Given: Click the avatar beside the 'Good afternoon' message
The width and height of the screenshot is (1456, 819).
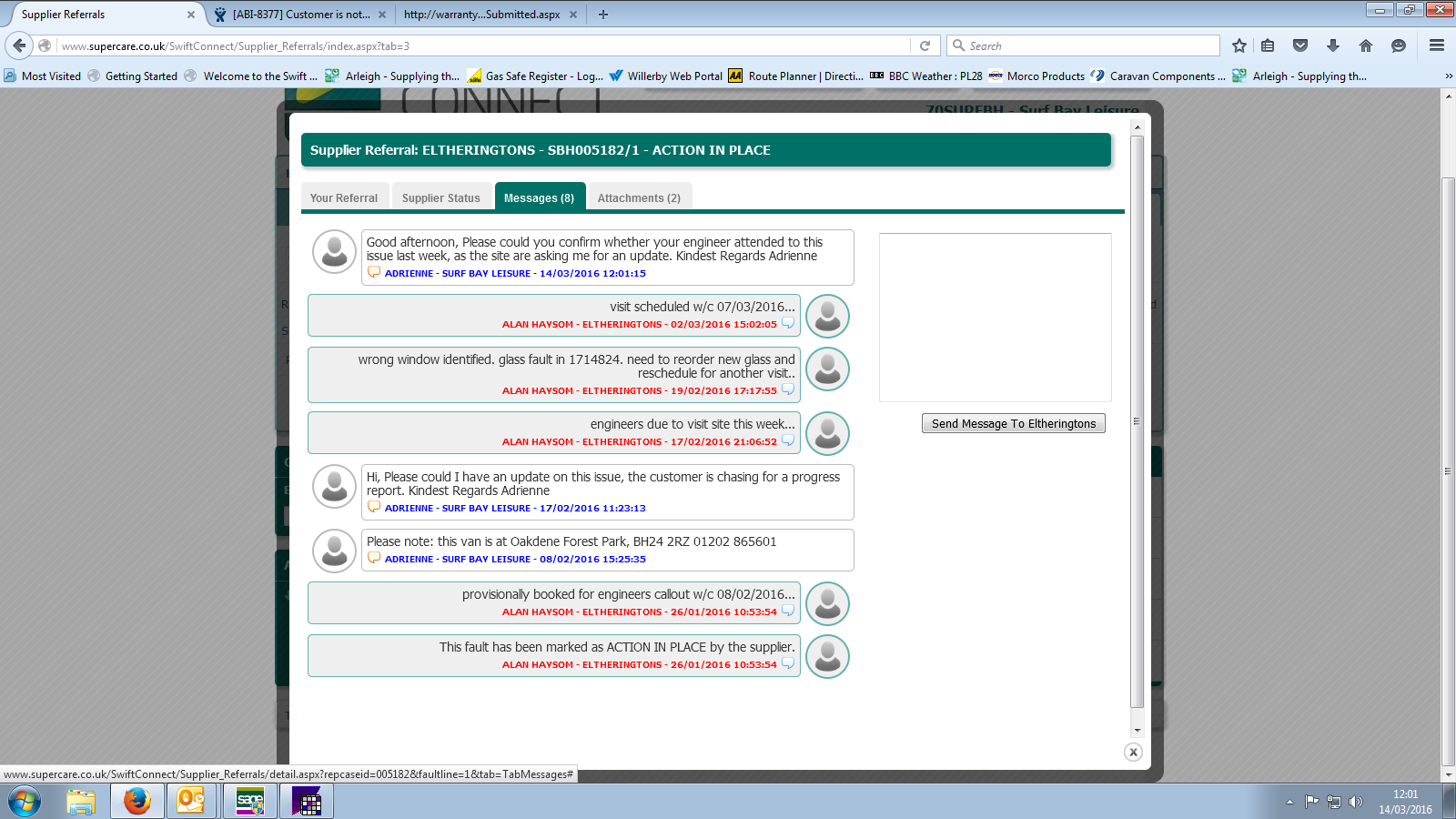Looking at the screenshot, I should coord(334,252).
